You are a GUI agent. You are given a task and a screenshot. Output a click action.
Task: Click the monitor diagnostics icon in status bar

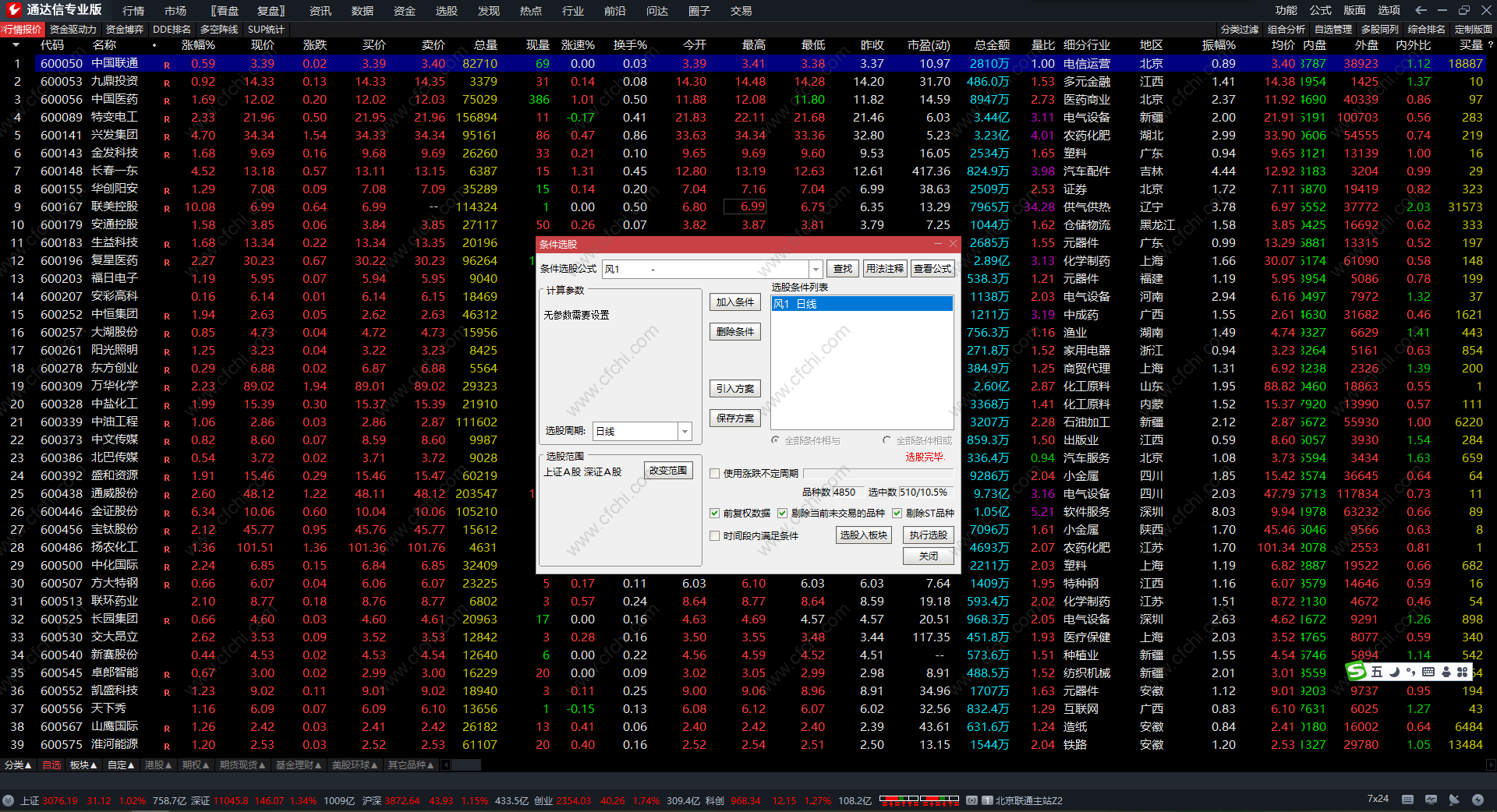tap(1431, 800)
